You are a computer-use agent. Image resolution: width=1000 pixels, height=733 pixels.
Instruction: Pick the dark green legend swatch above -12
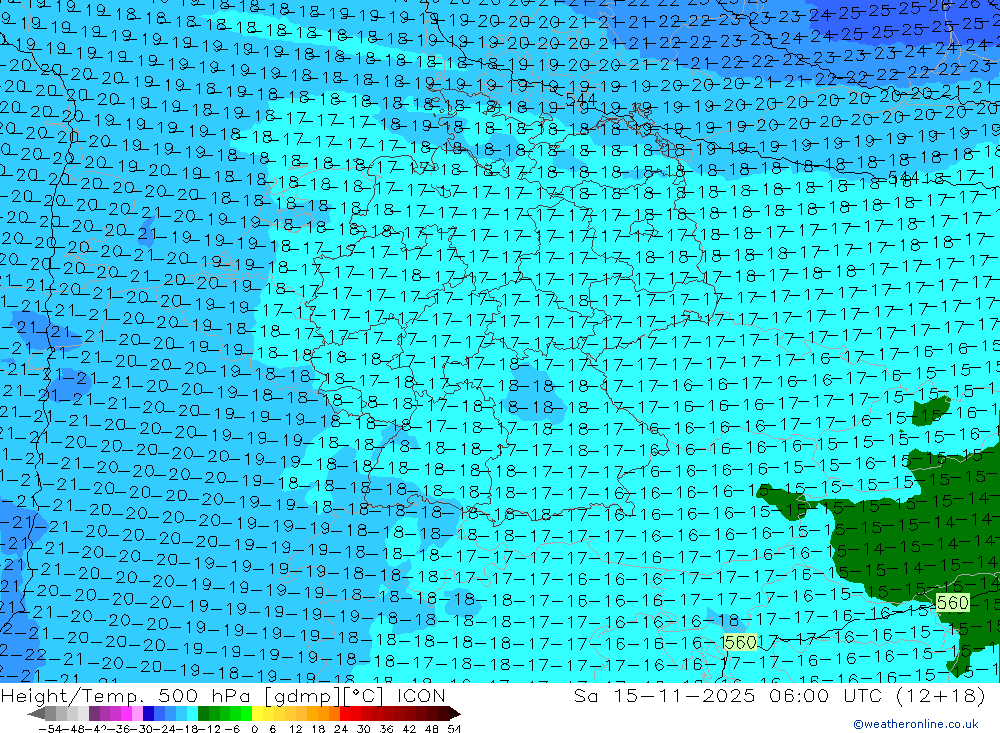coord(203,713)
